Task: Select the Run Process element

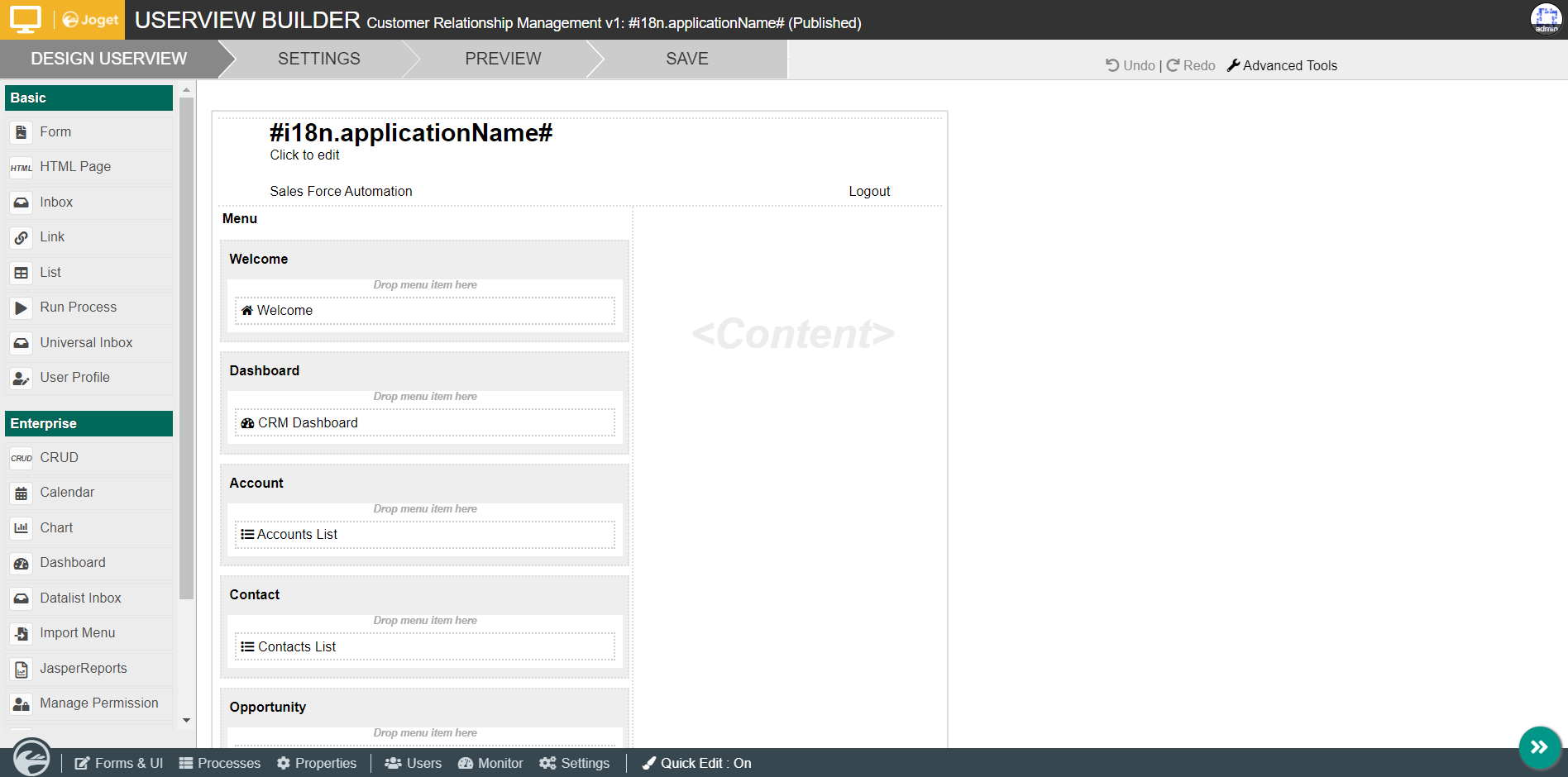Action: (78, 307)
